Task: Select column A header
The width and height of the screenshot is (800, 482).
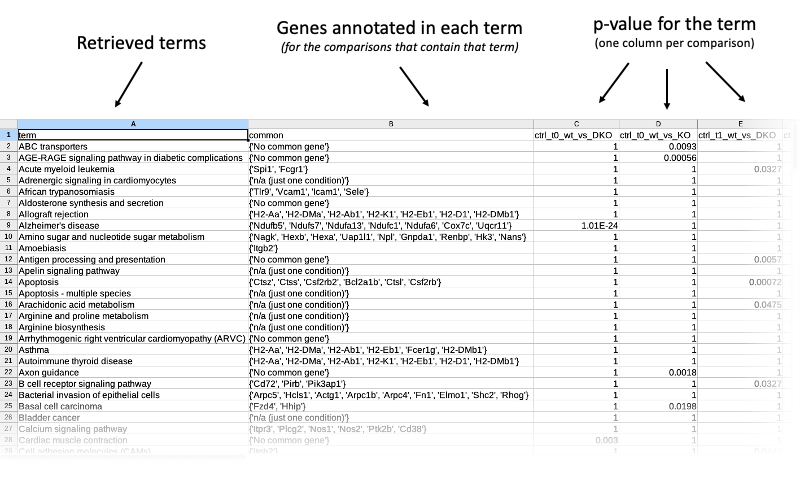Action: point(132,123)
